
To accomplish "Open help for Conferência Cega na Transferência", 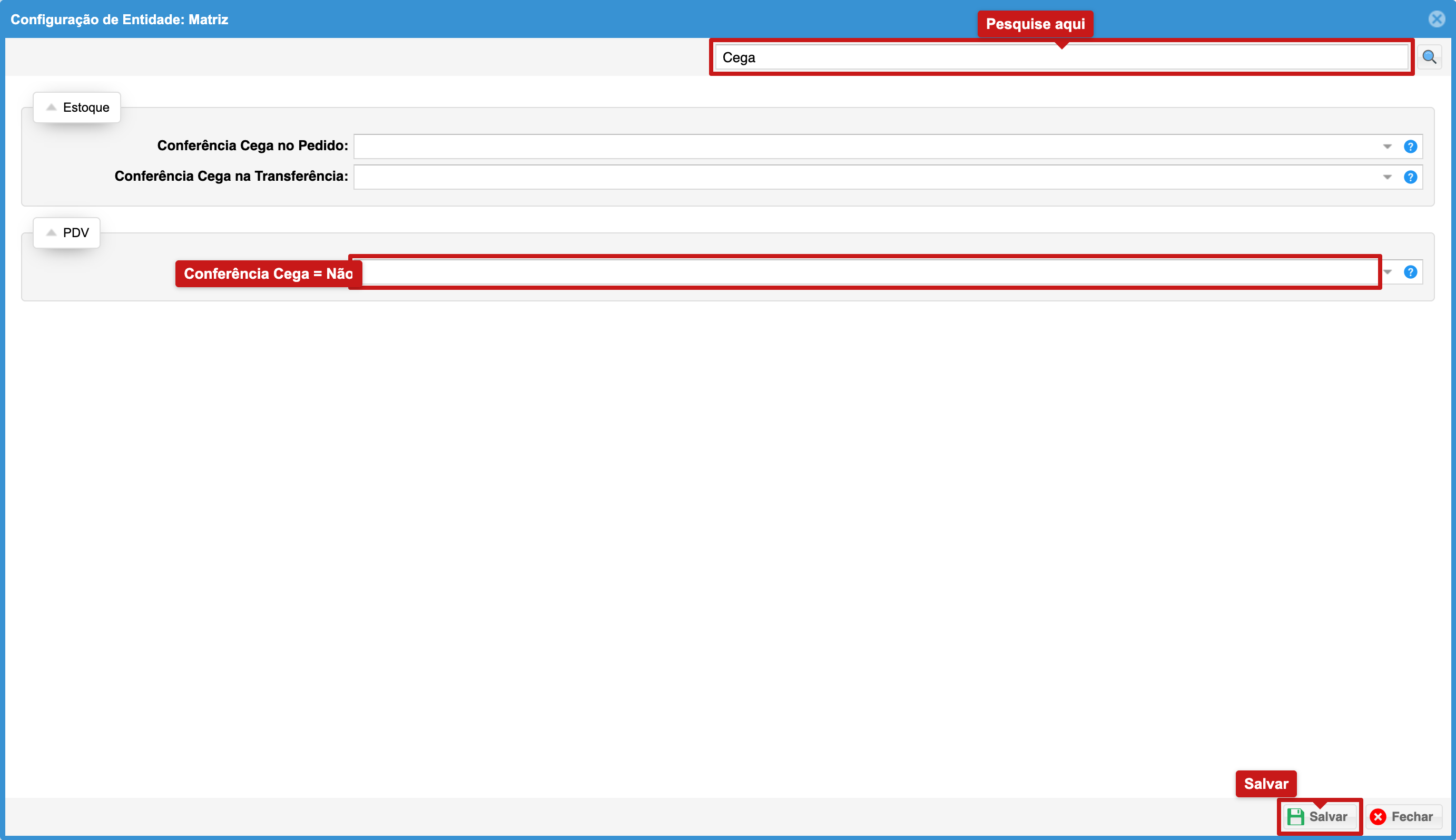I will pyautogui.click(x=1410, y=177).
